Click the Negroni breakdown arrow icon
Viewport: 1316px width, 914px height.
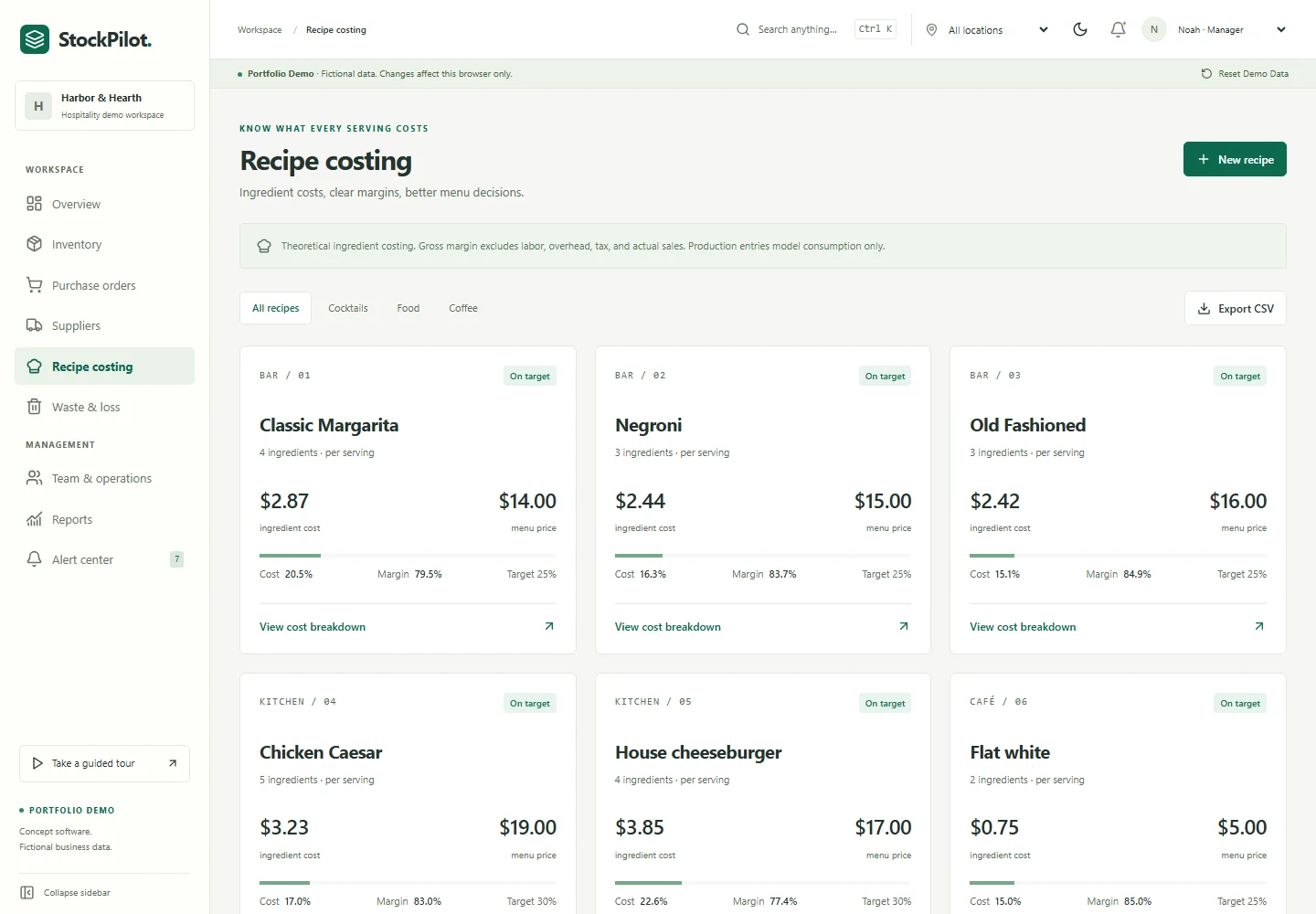click(904, 626)
